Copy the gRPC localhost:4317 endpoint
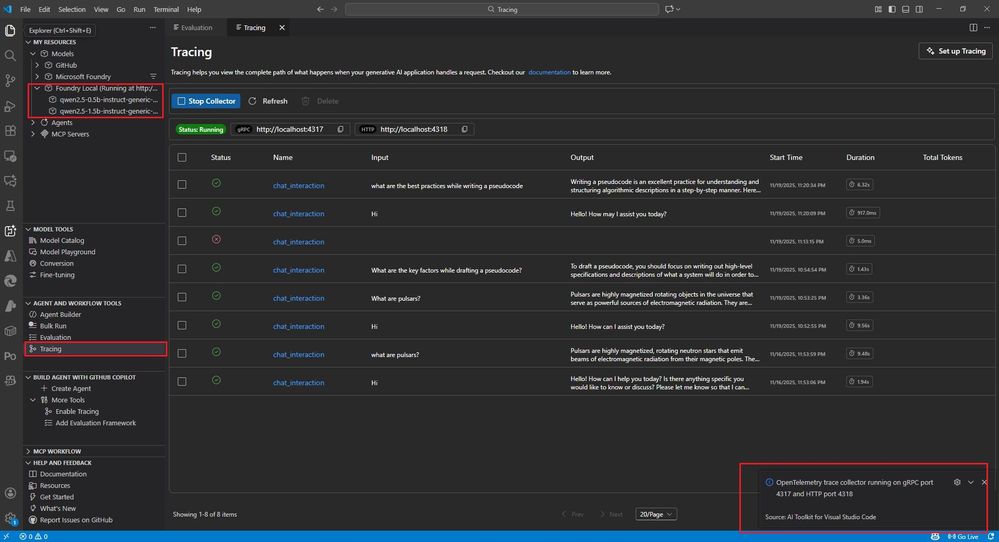999x542 pixels. (x=341, y=129)
